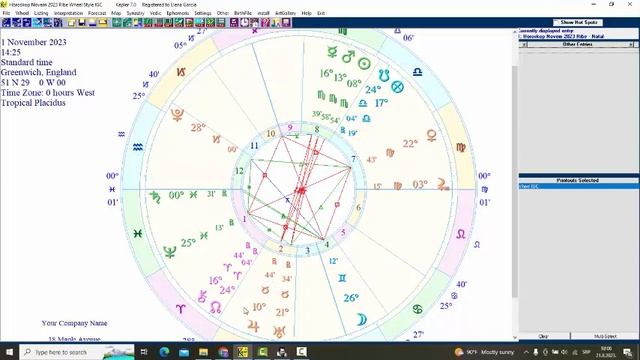Open the Interpretation menu
Image resolution: width=640 pixels, height=360 pixels.
click(x=68, y=13)
